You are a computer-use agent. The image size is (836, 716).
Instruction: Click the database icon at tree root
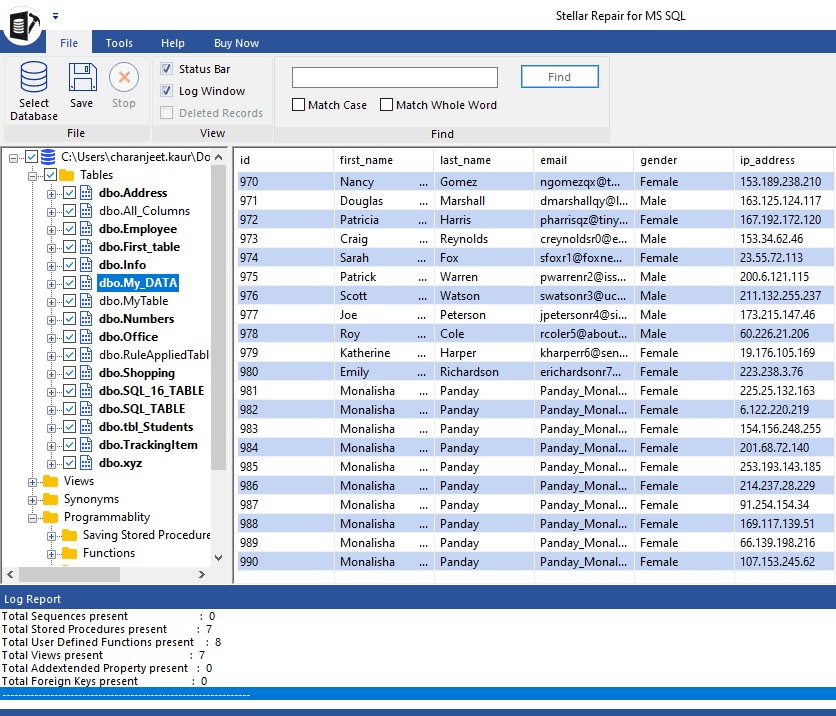pos(48,157)
